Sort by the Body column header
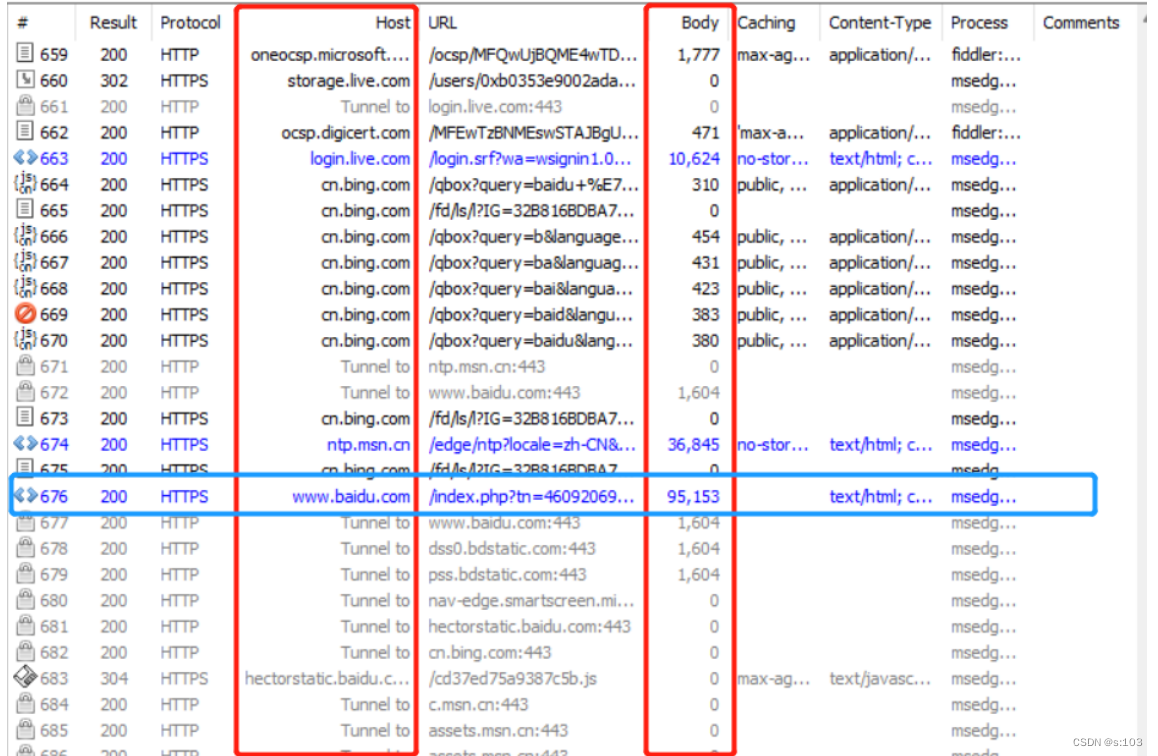This screenshot has width=1158, height=756. pyautogui.click(x=699, y=23)
